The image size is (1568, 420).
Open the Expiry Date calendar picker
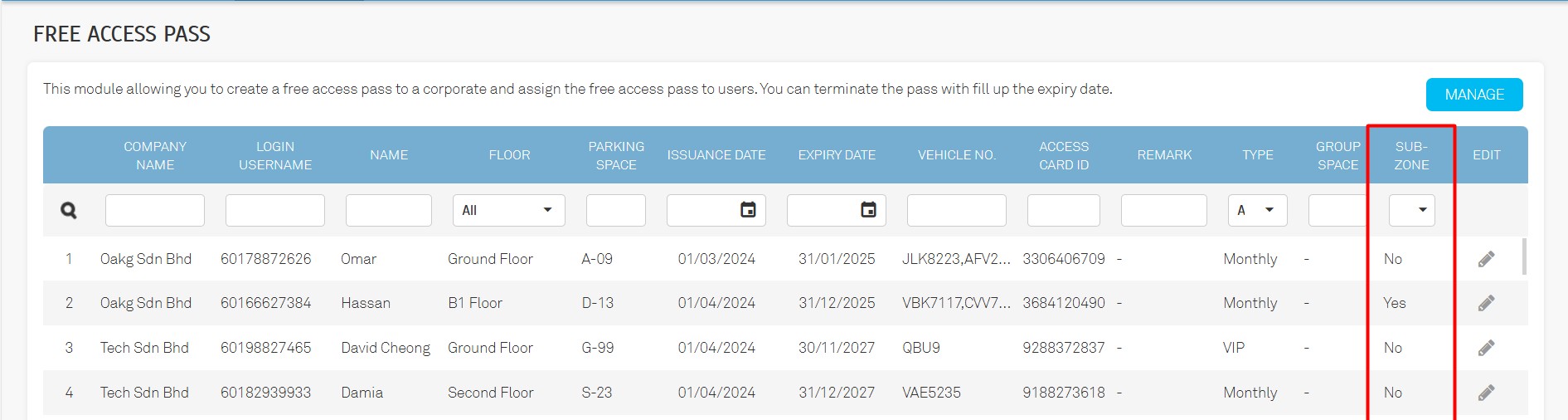[868, 210]
